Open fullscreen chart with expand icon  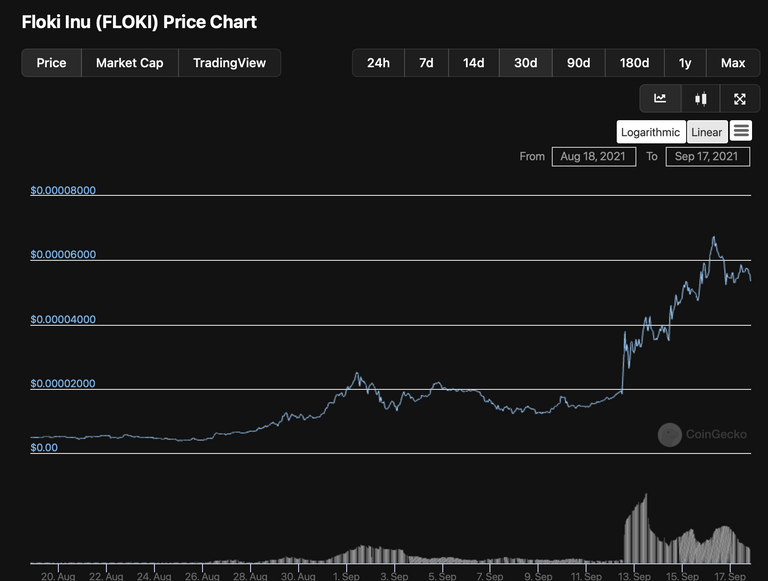coord(740,98)
